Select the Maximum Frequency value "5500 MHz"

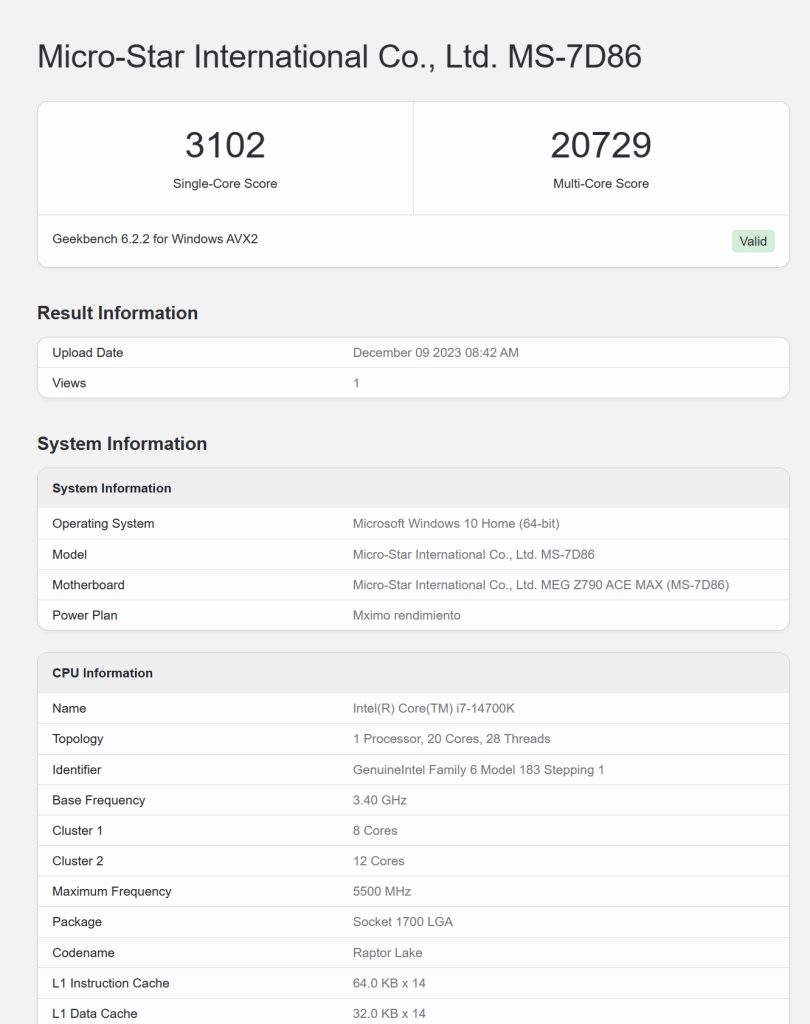click(381, 891)
